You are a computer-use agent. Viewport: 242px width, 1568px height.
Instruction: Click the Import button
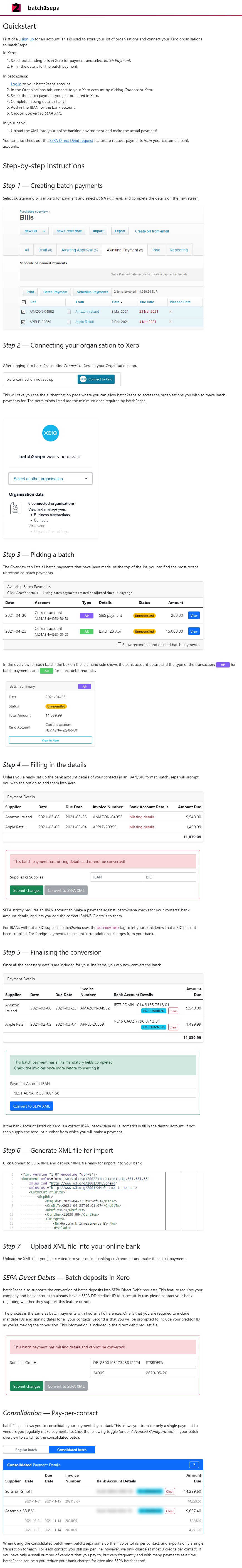98,231
